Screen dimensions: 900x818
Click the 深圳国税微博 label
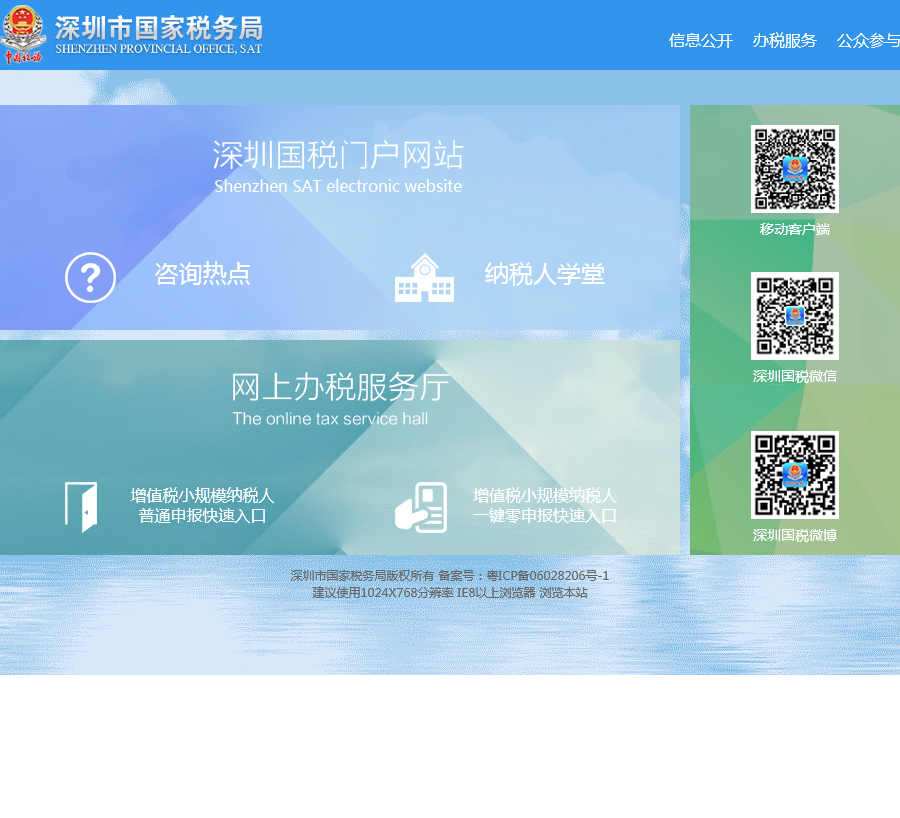coord(794,535)
